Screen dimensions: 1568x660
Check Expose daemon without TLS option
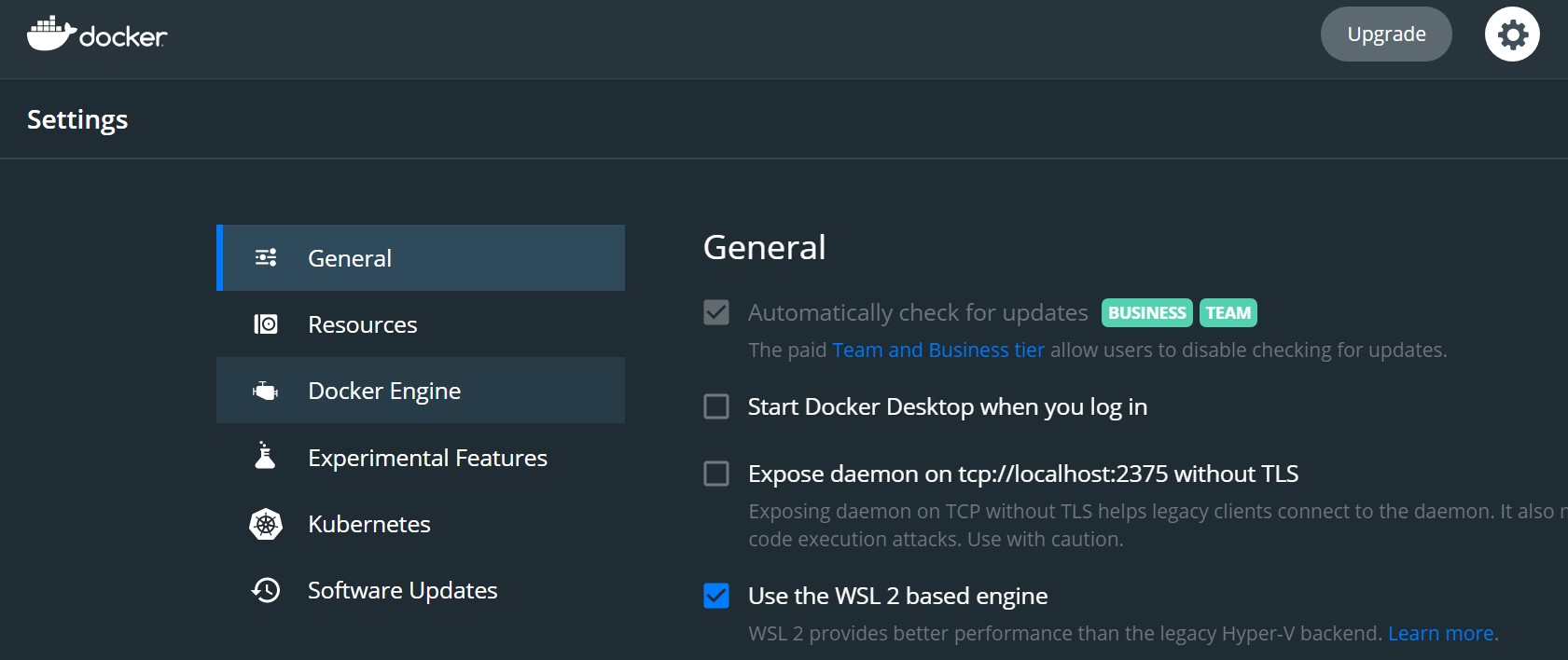(x=716, y=474)
